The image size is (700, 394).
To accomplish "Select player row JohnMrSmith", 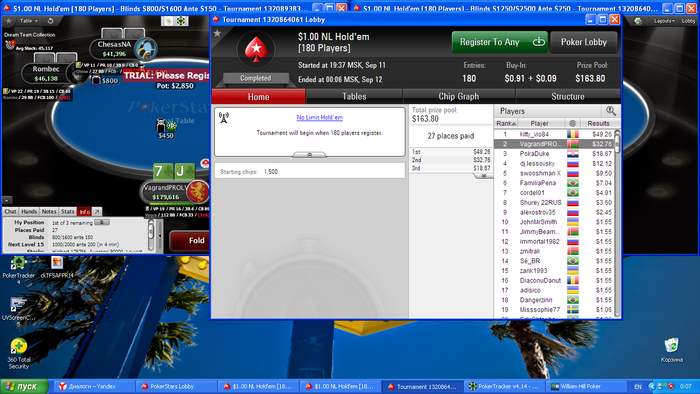I will click(x=554, y=222).
